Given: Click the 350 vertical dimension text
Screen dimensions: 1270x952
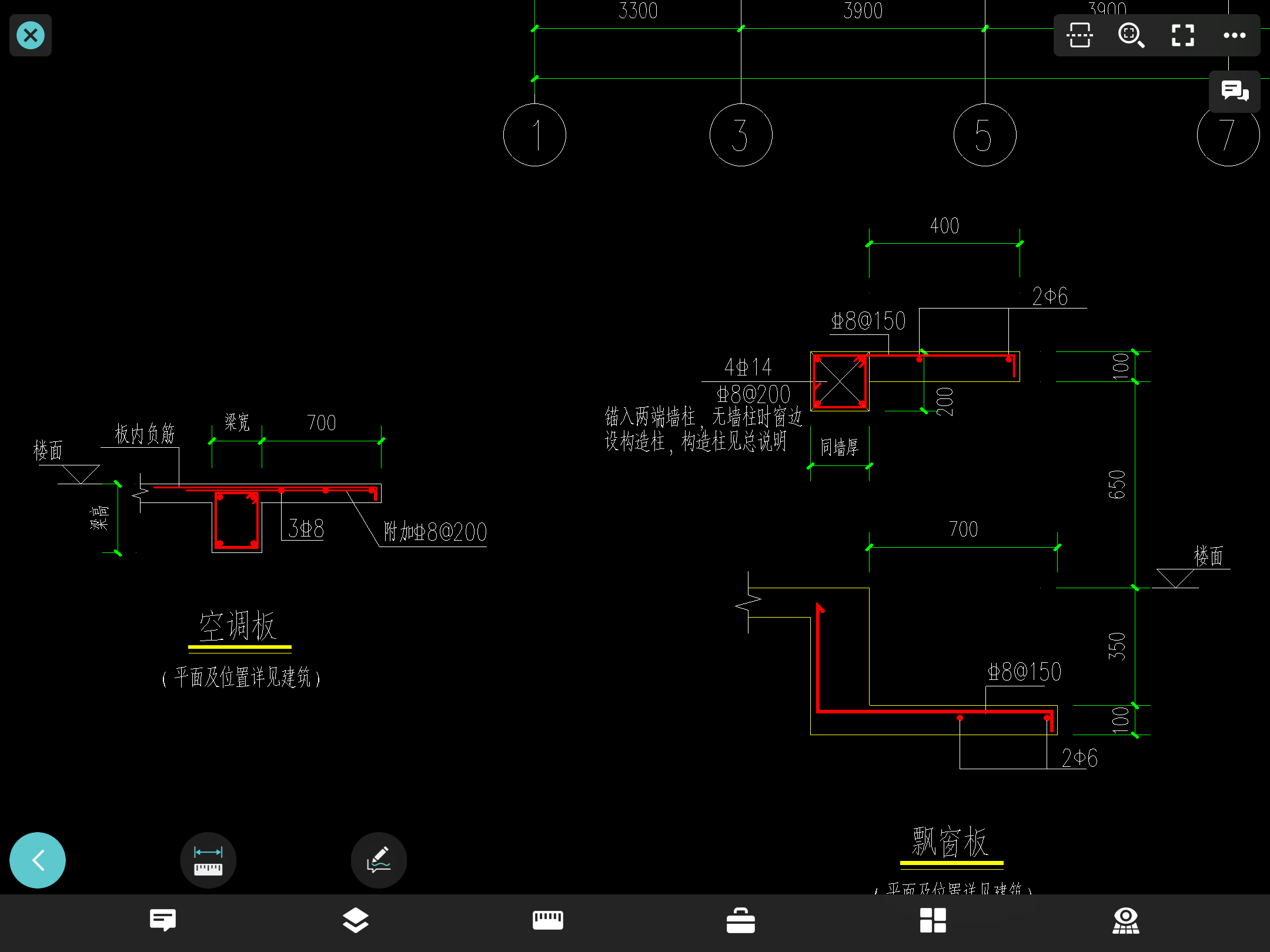Looking at the screenshot, I should [1117, 646].
